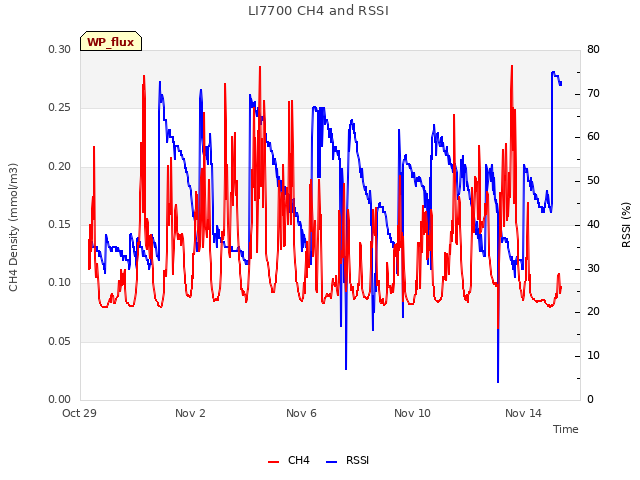Click the 60 right axis tick label

593,137
